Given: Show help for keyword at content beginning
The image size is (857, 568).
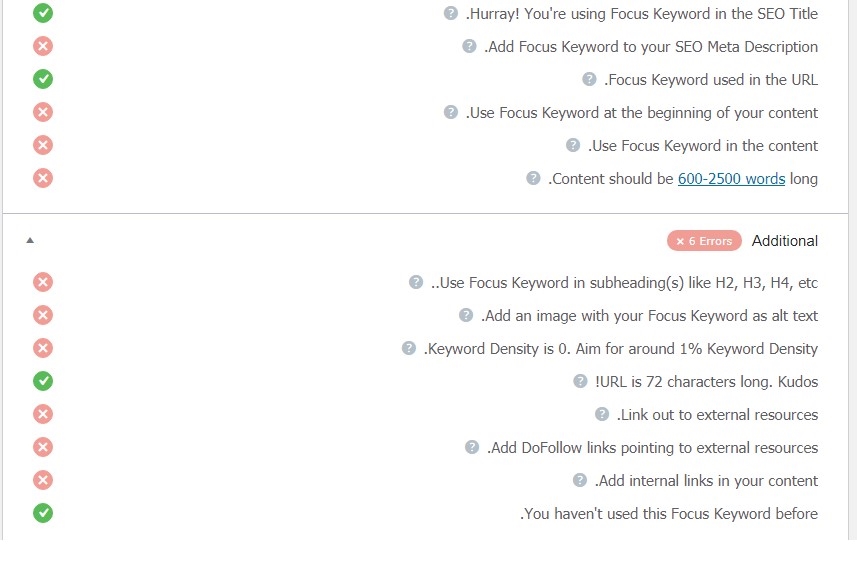Looking at the screenshot, I should 451,113.
